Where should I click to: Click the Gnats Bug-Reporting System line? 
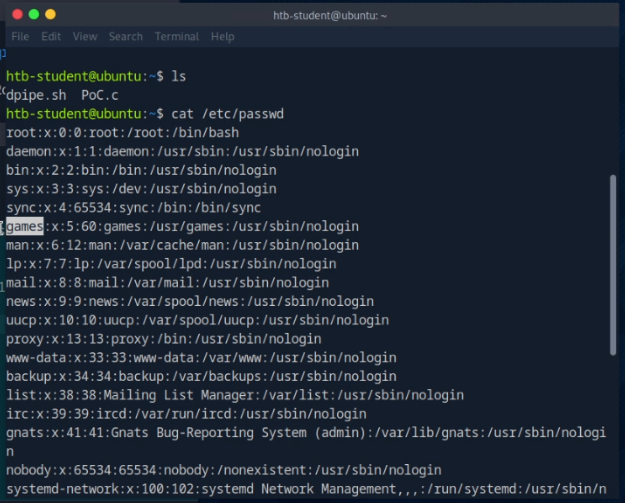click(x=300, y=432)
